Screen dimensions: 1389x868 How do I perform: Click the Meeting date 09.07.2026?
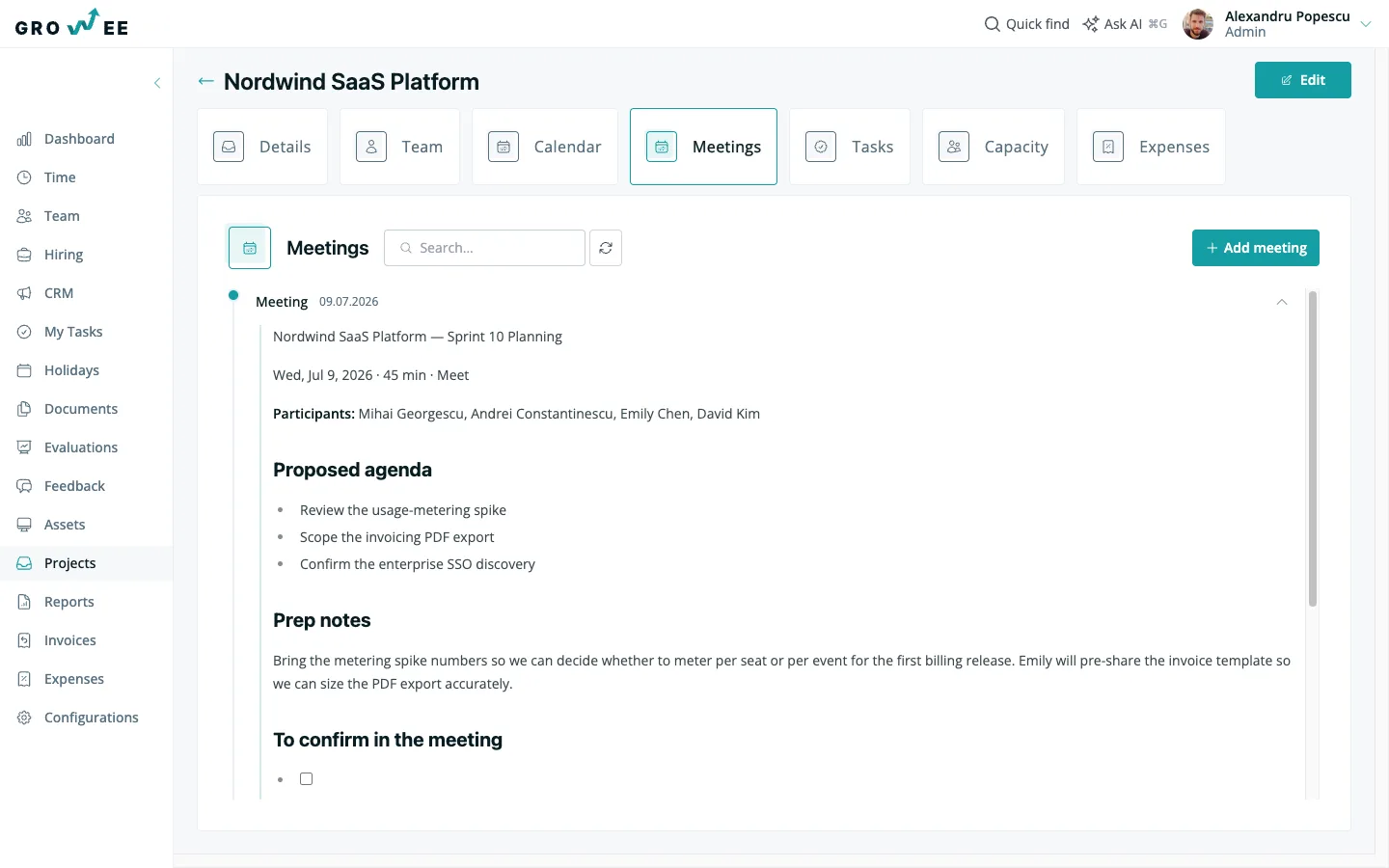pyautogui.click(x=349, y=302)
